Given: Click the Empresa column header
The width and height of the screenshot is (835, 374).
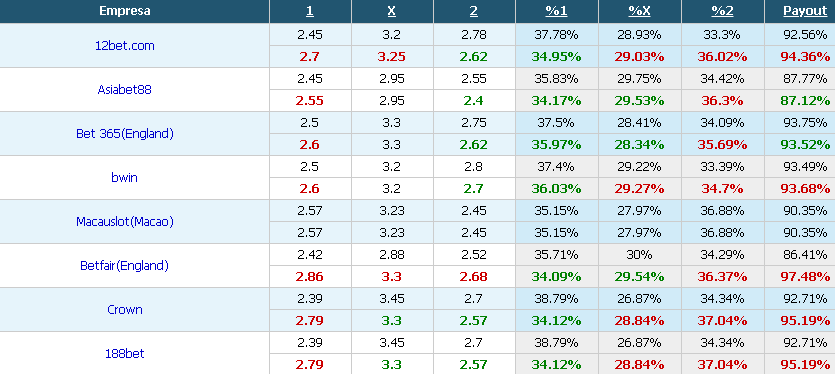Looking at the screenshot, I should 125,11.
